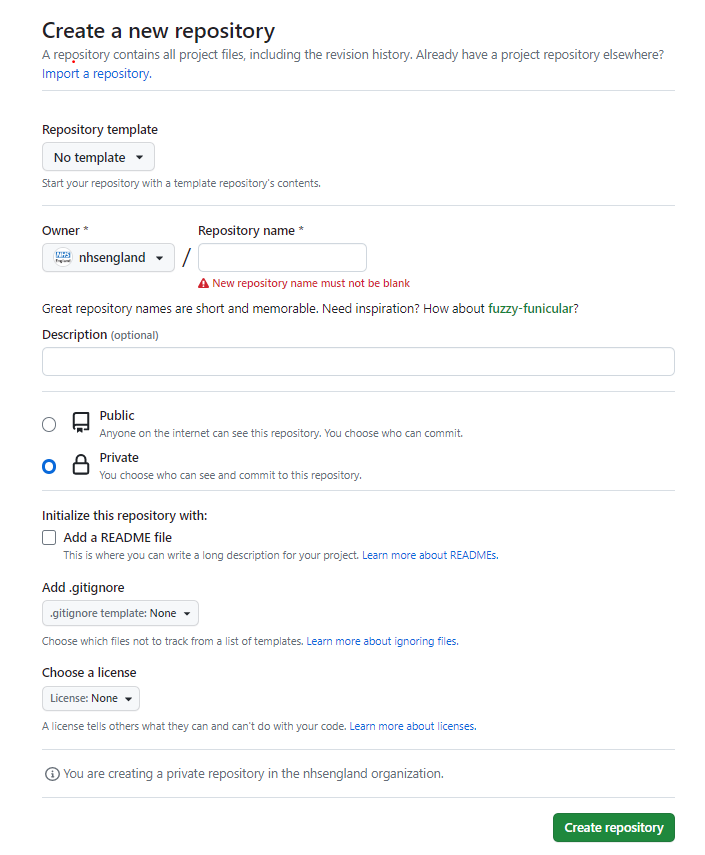Open the Learn more about licenses link
This screenshot has height=855, width=705.
[x=412, y=726]
